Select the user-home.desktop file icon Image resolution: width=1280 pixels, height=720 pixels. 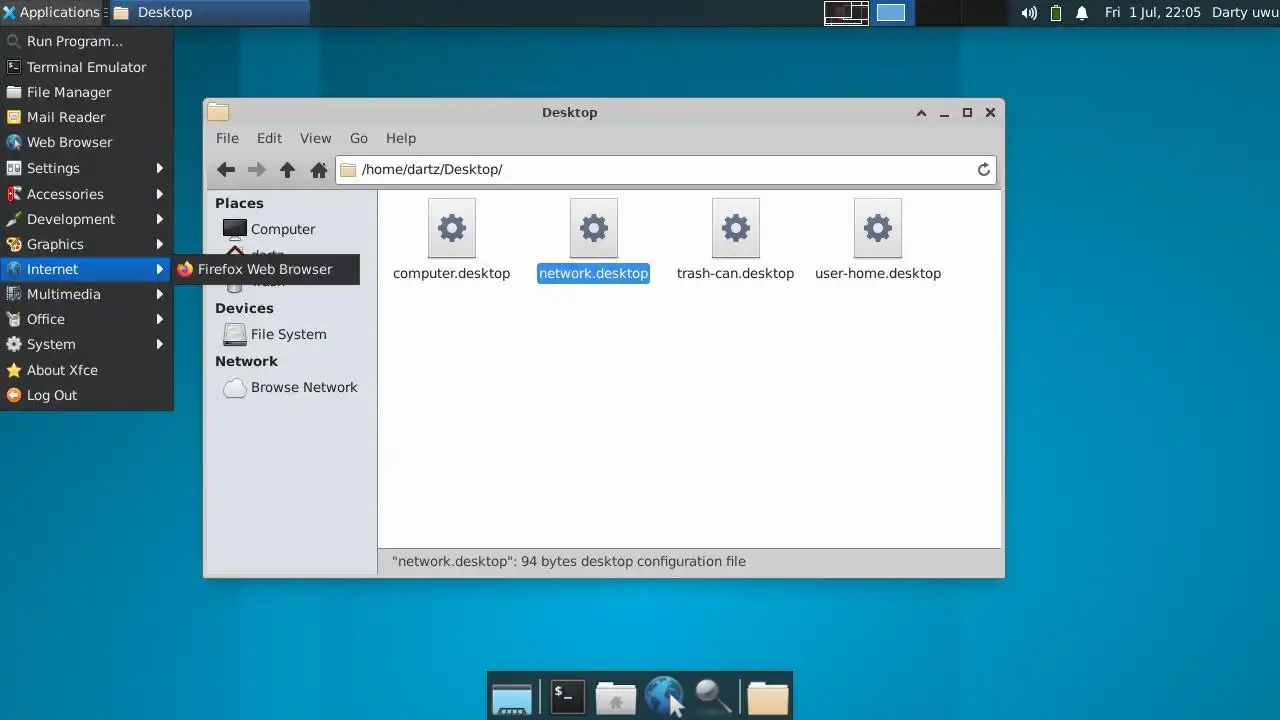pos(878,228)
